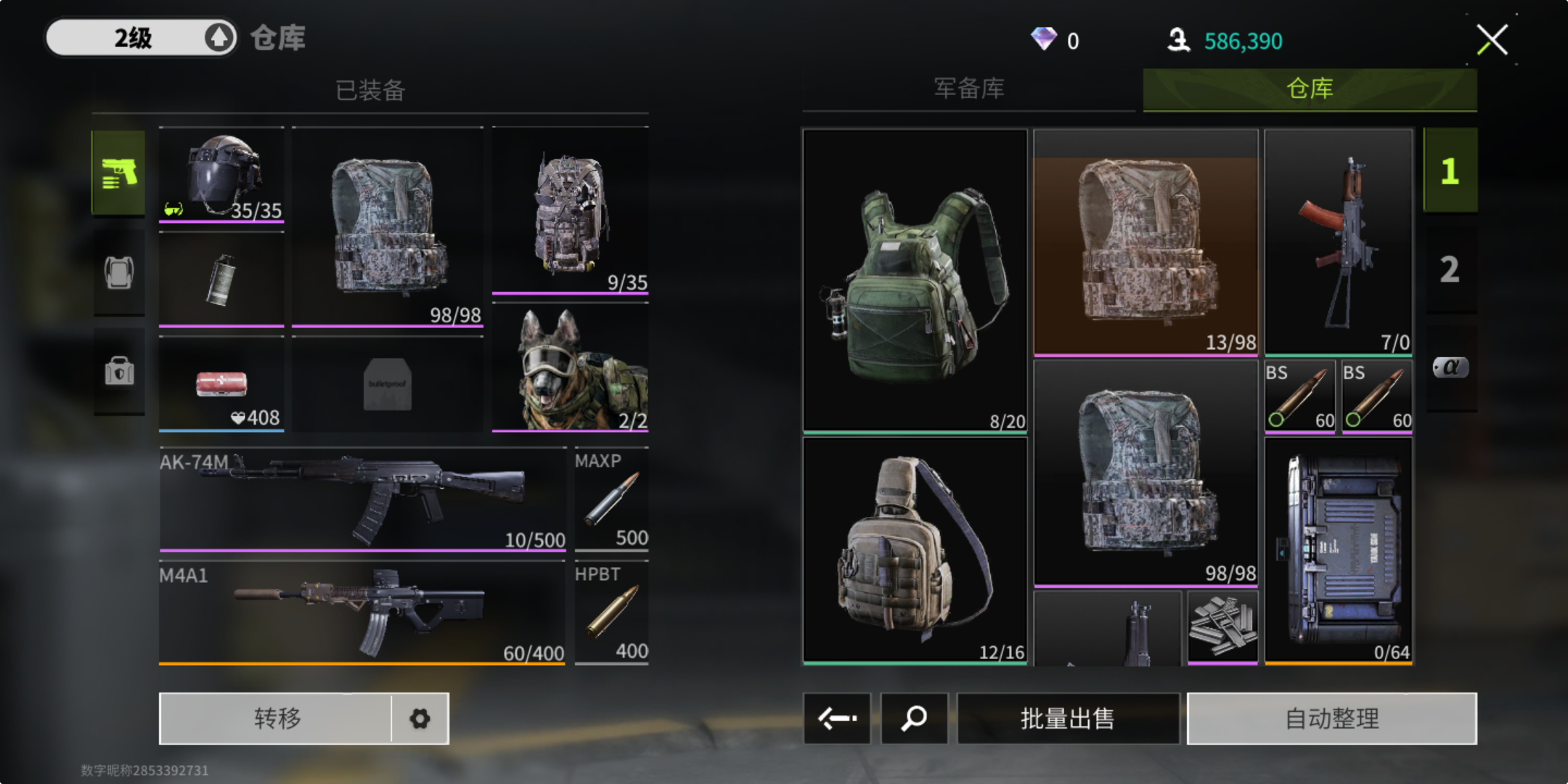Switch to the 仓库 tab
1568x784 pixels.
[1310, 89]
